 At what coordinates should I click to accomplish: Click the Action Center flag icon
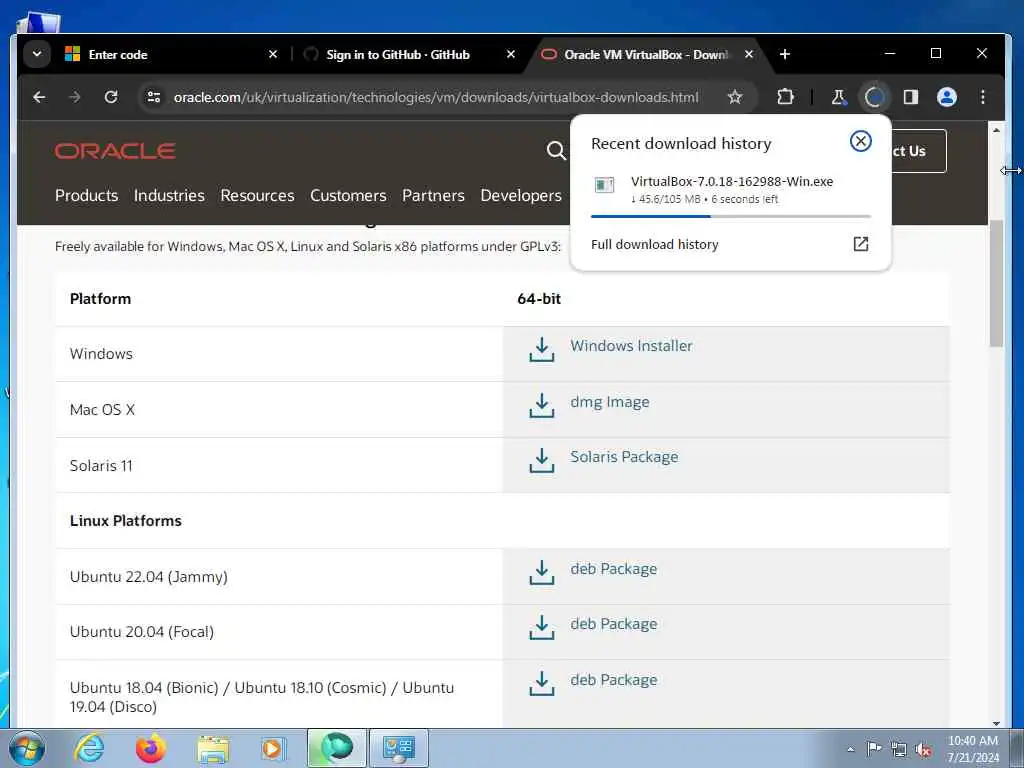[873, 749]
